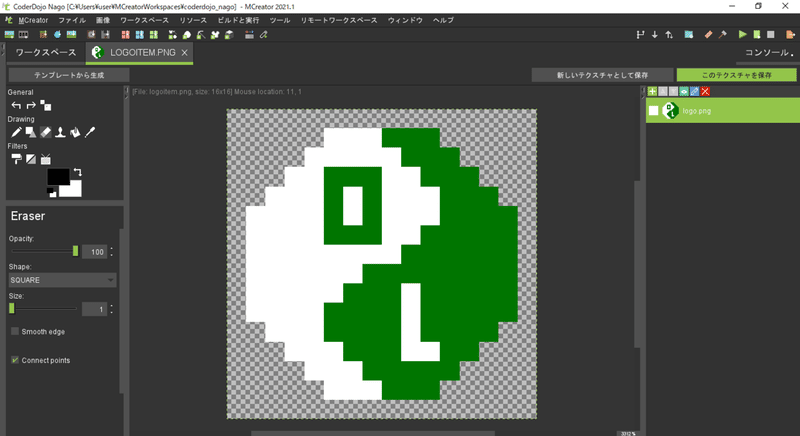Select the Color picker eyedropper tool
This screenshot has height=436, width=800.
coord(90,132)
